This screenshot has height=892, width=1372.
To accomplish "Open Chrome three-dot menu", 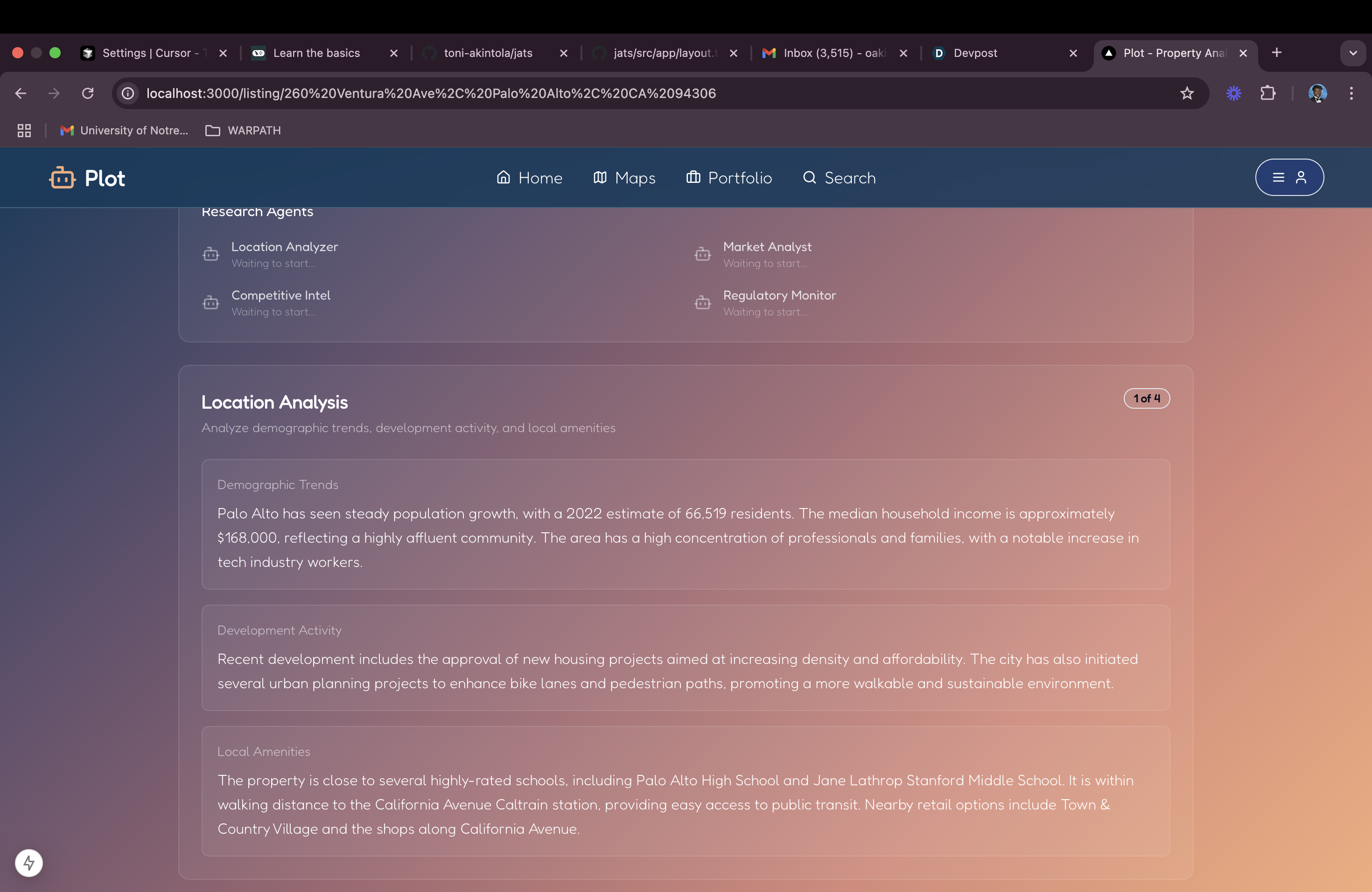I will point(1351,93).
